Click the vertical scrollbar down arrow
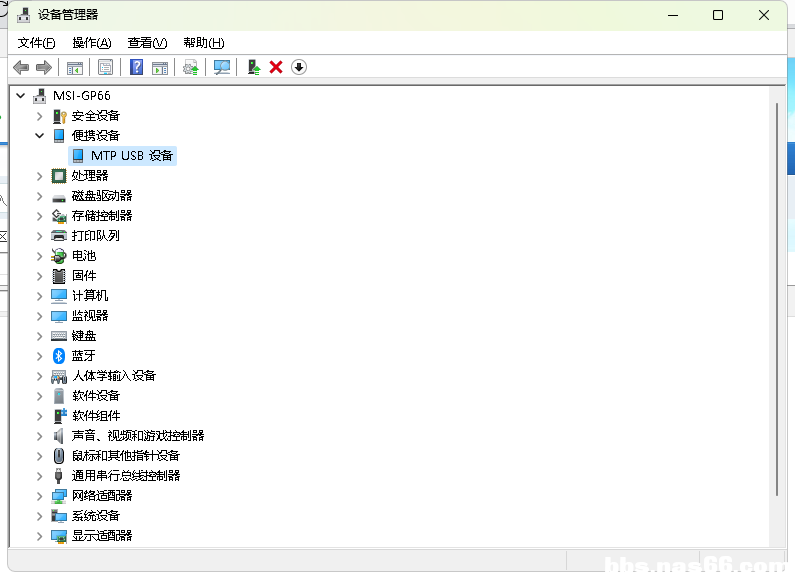Viewport: 795px width, 579px height. tap(778, 537)
